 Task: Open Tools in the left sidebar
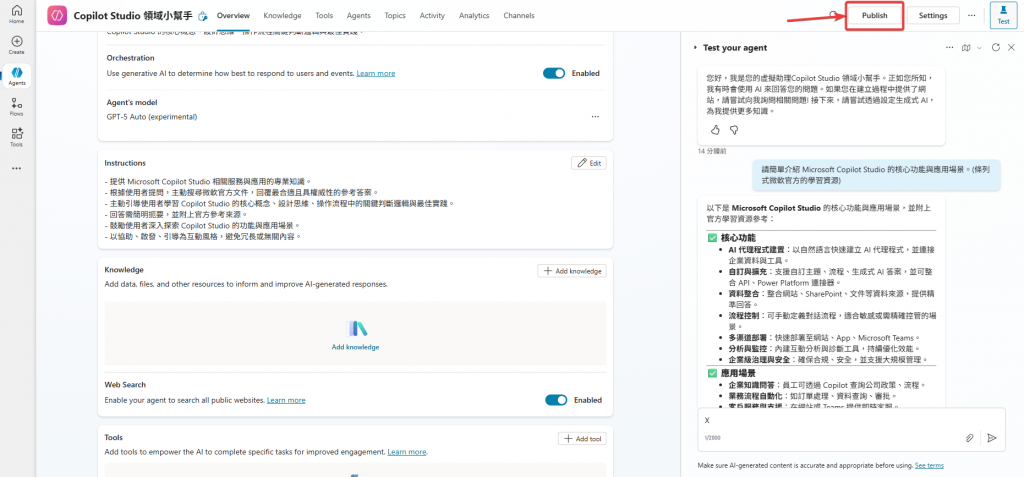tap(17, 137)
